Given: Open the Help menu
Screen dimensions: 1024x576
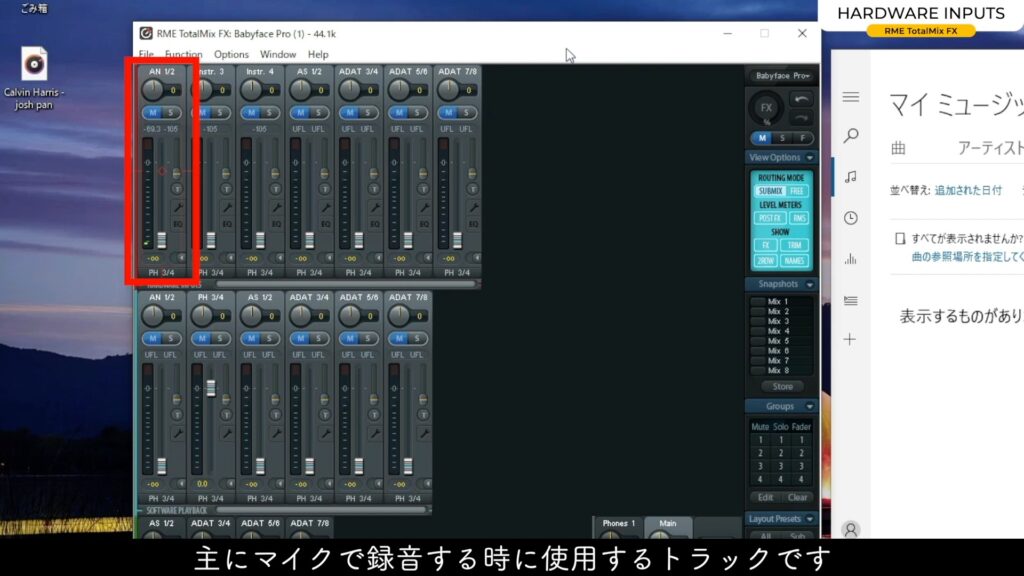Looking at the screenshot, I should pos(318,54).
